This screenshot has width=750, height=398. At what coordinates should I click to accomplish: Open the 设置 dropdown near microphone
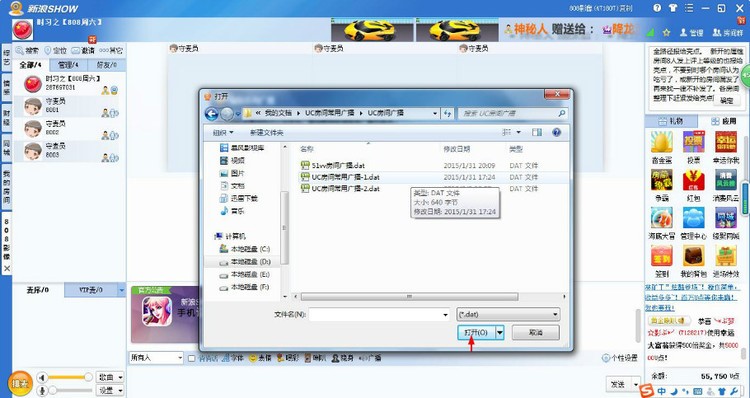(x=110, y=390)
